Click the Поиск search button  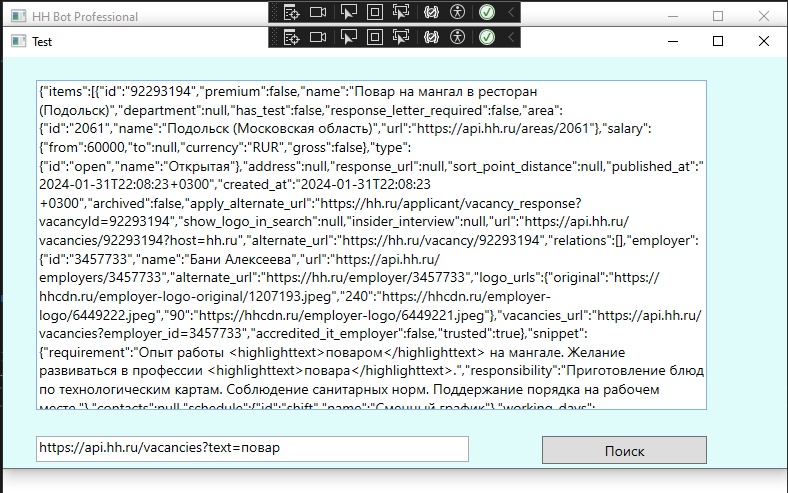(624, 450)
